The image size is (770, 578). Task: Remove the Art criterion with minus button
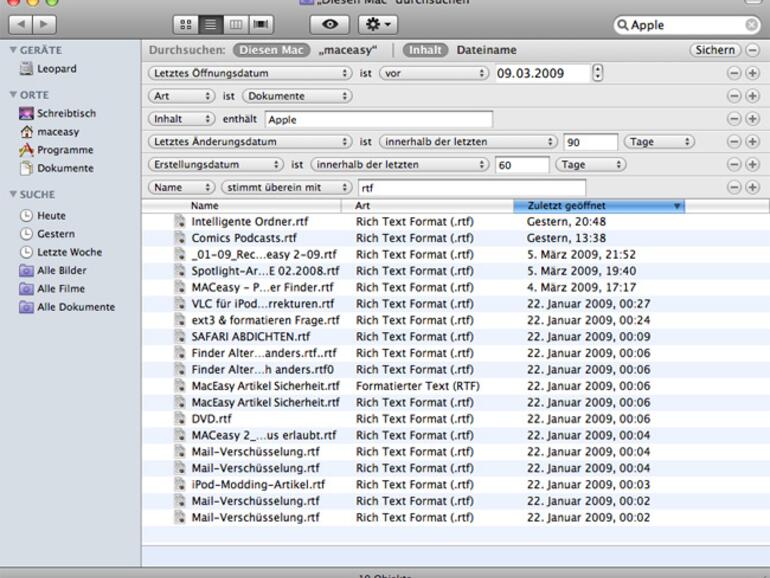point(733,96)
